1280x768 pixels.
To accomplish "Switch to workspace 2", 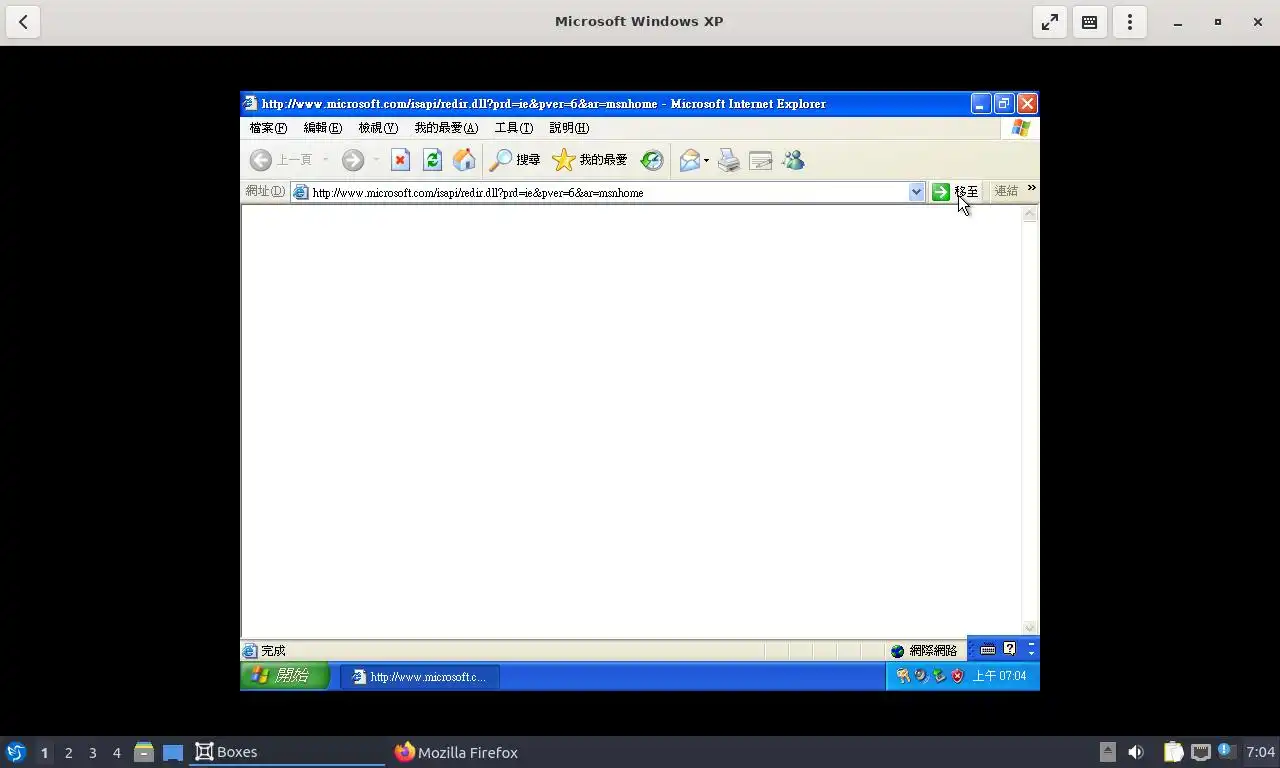I will [68, 752].
